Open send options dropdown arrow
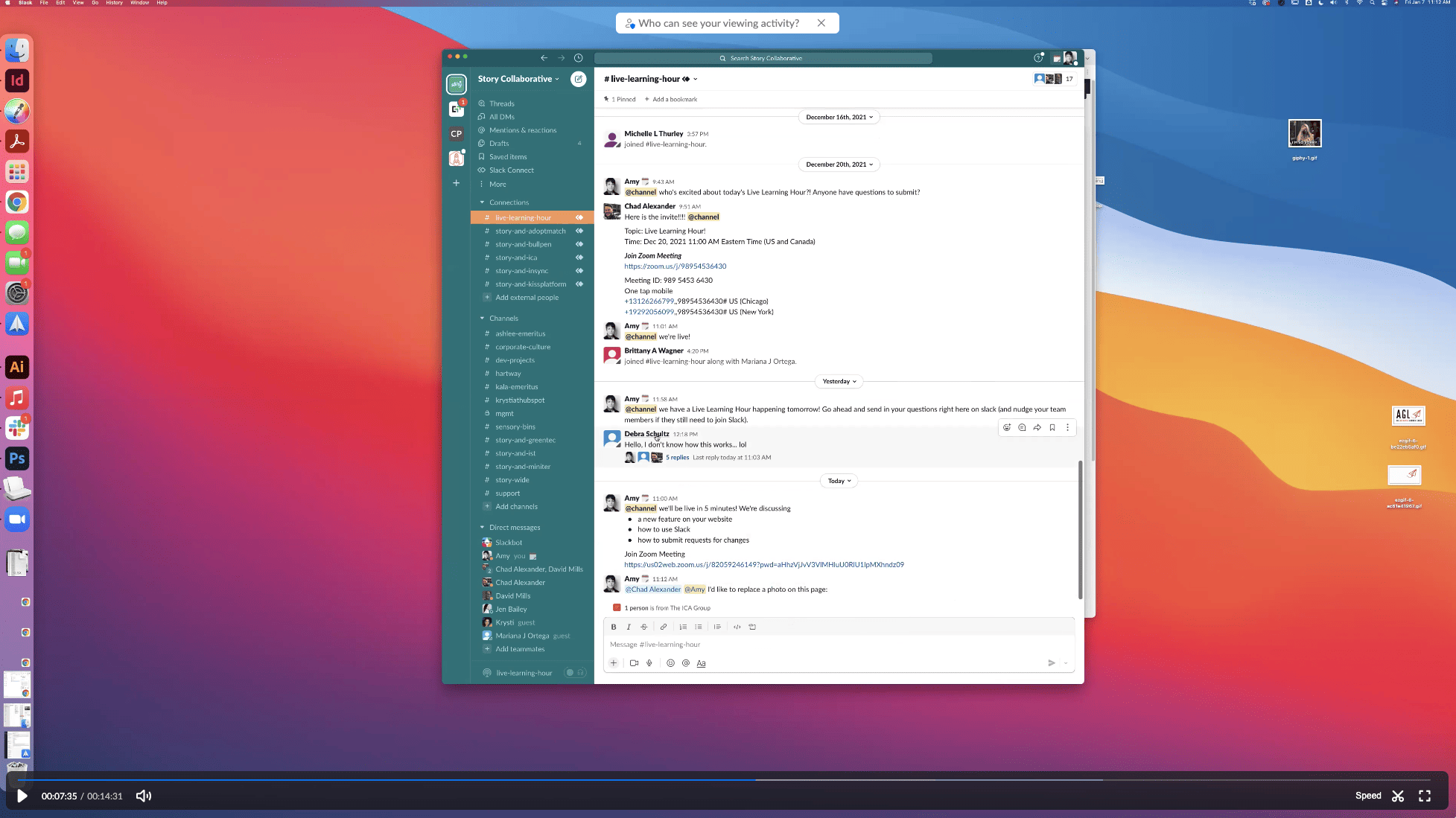 pyautogui.click(x=1066, y=663)
